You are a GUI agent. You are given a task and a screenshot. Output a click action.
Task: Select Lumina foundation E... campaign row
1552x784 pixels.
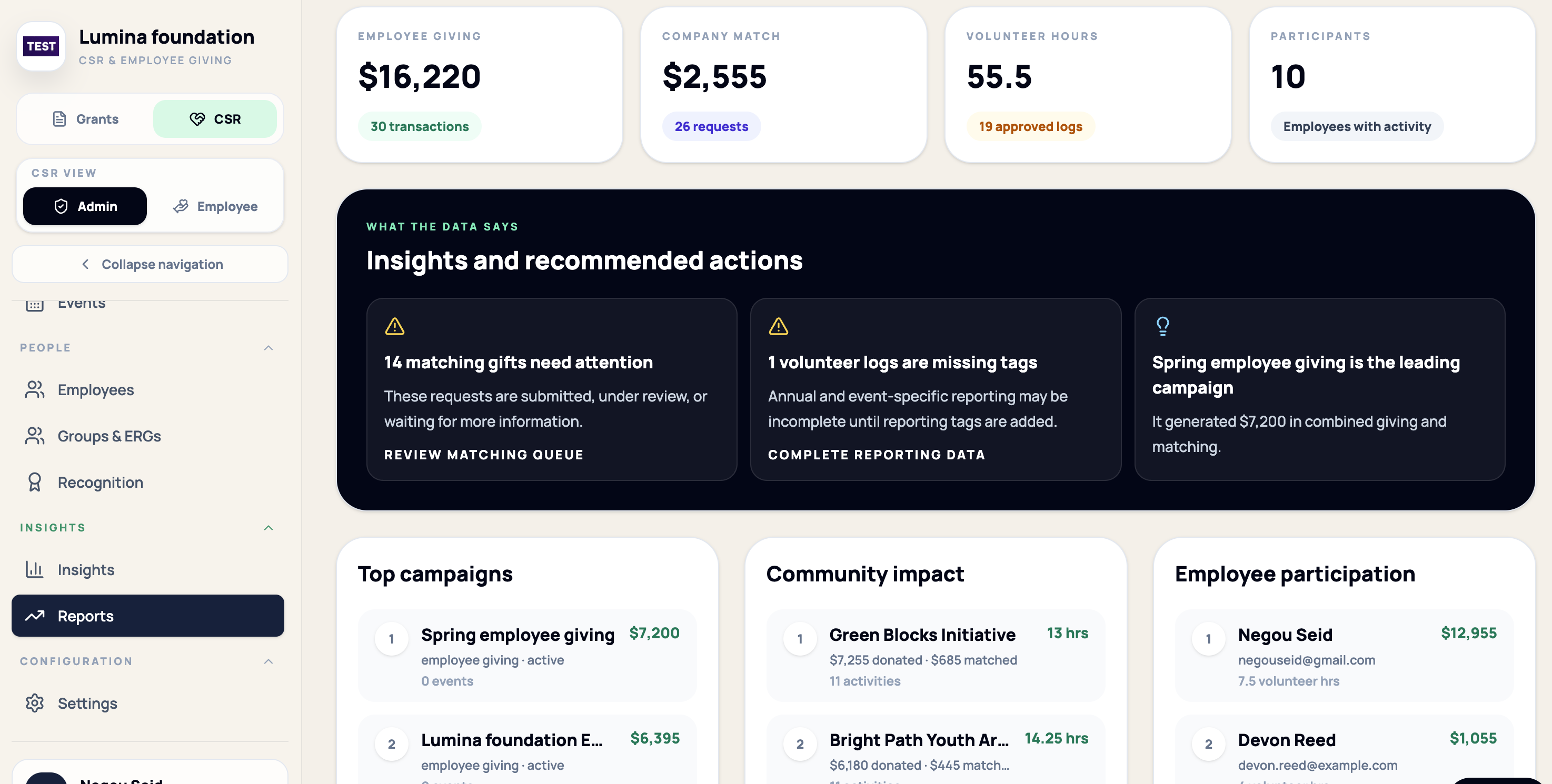(x=527, y=750)
